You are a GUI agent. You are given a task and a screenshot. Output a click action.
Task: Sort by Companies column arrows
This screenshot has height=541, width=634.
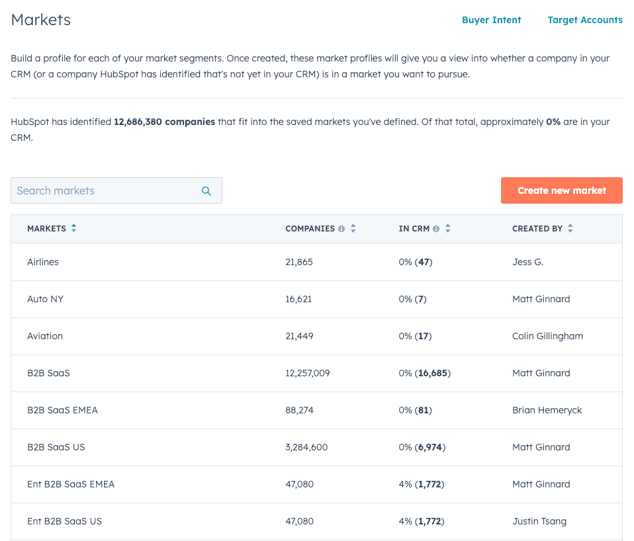tap(353, 229)
